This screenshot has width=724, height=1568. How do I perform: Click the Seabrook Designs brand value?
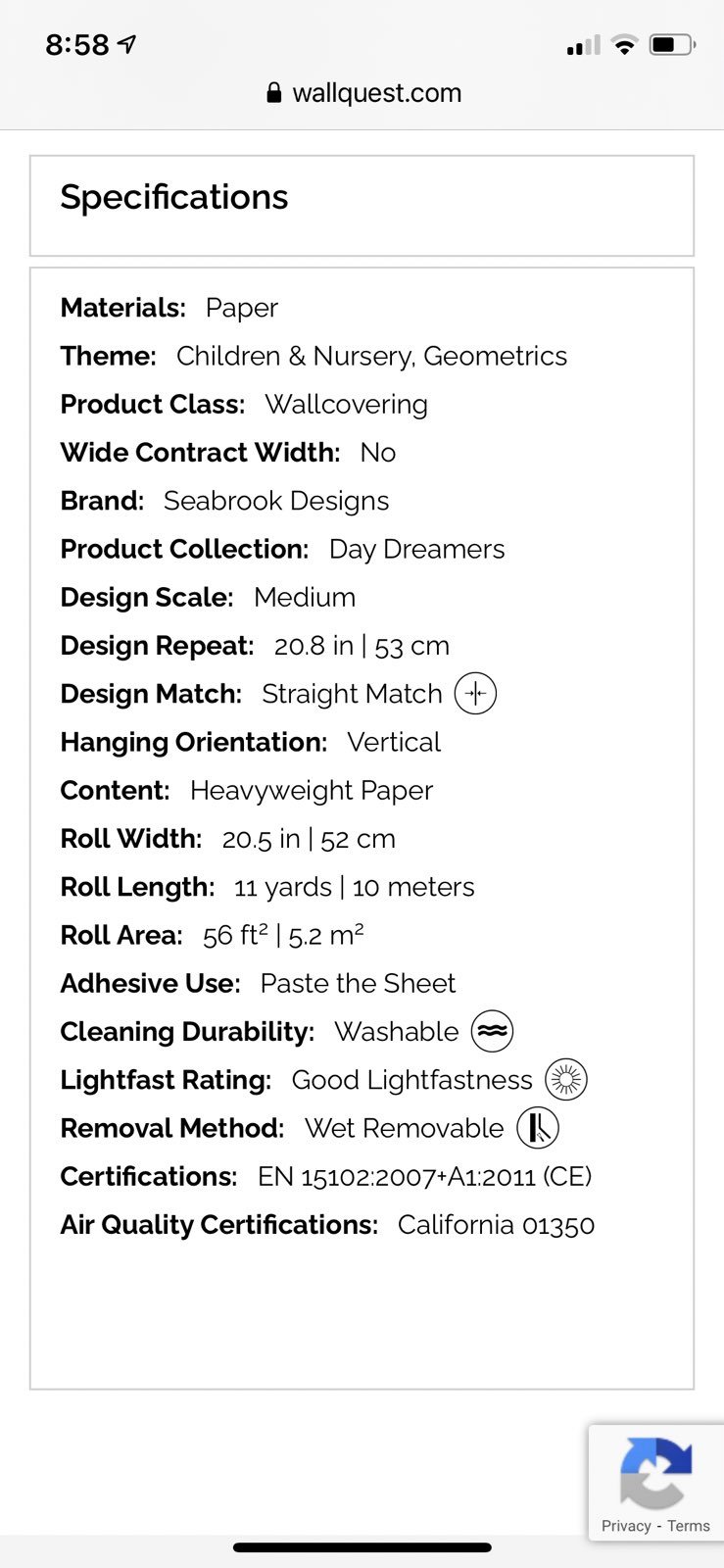(x=276, y=501)
